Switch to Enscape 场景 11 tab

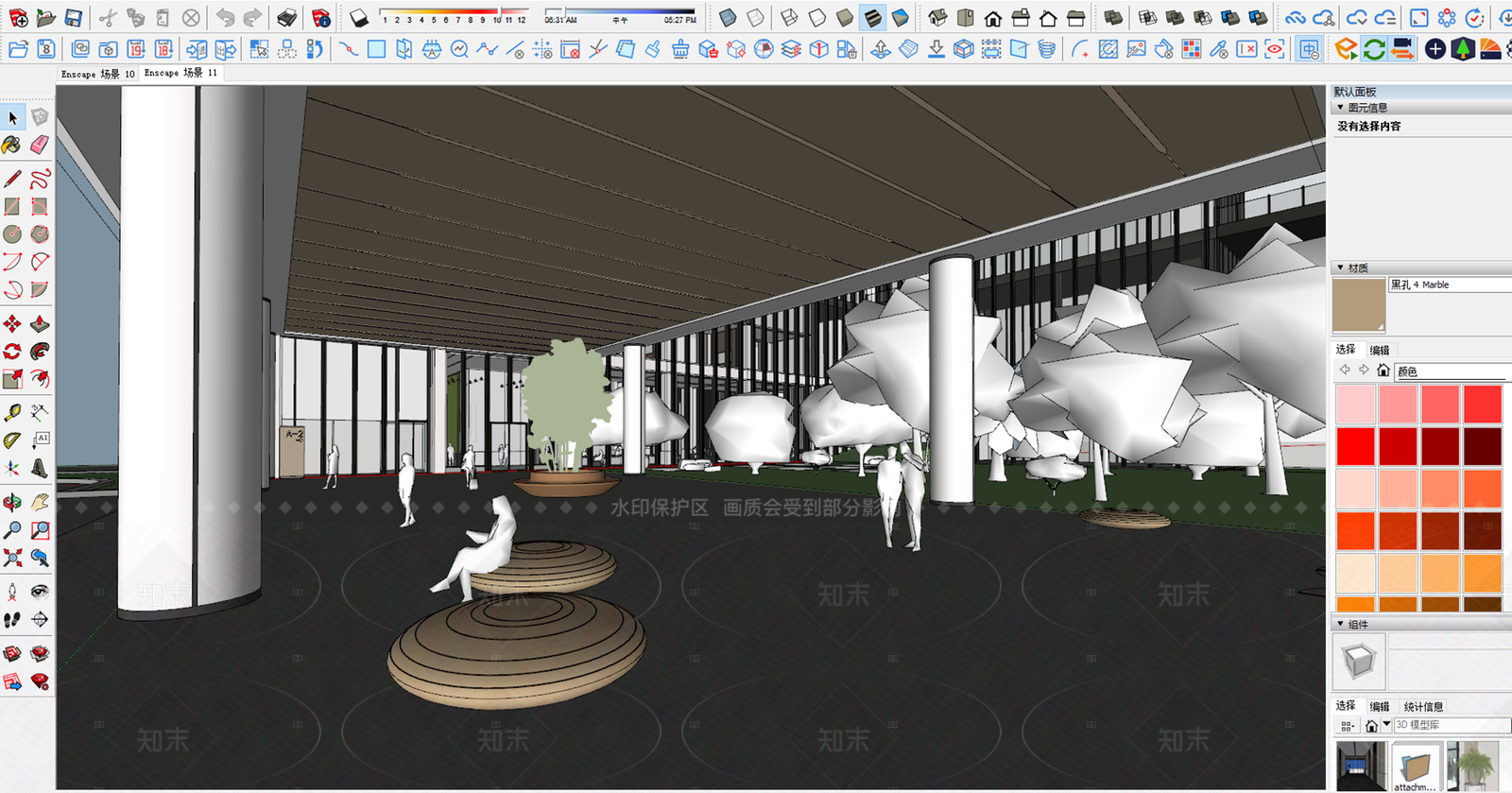[180, 73]
